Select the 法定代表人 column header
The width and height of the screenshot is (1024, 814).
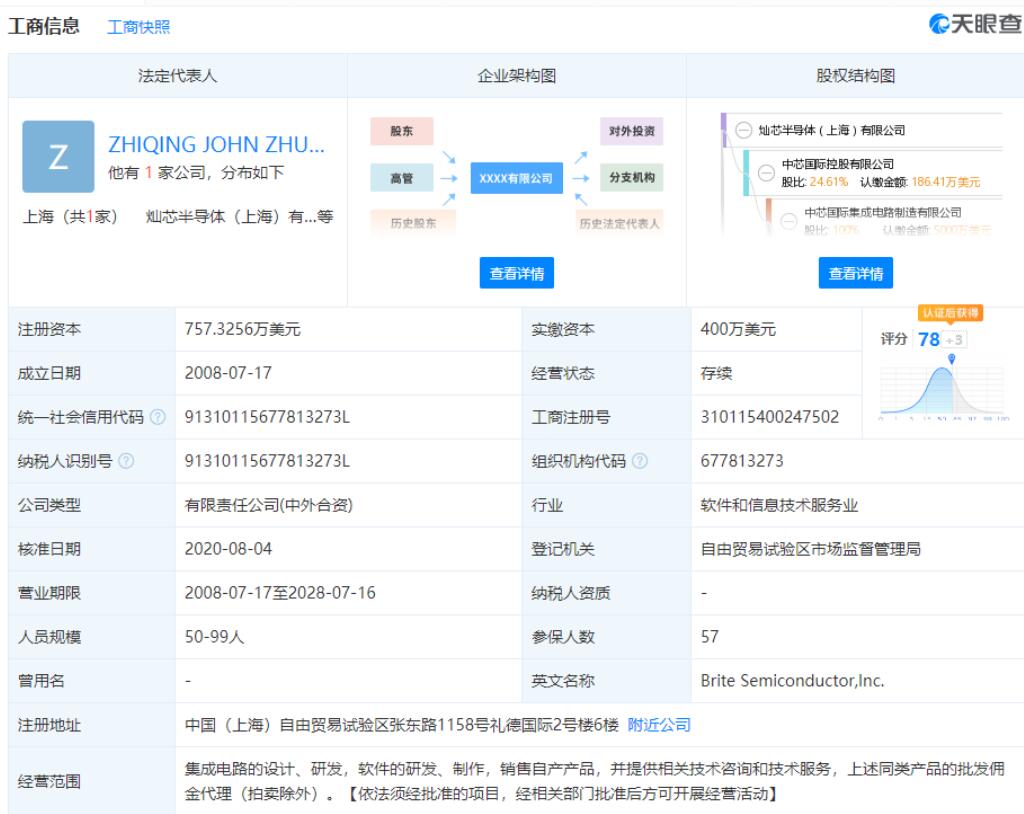click(x=177, y=76)
